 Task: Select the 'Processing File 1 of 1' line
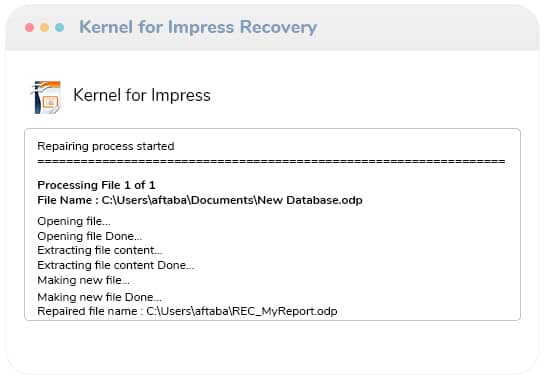(x=96, y=185)
